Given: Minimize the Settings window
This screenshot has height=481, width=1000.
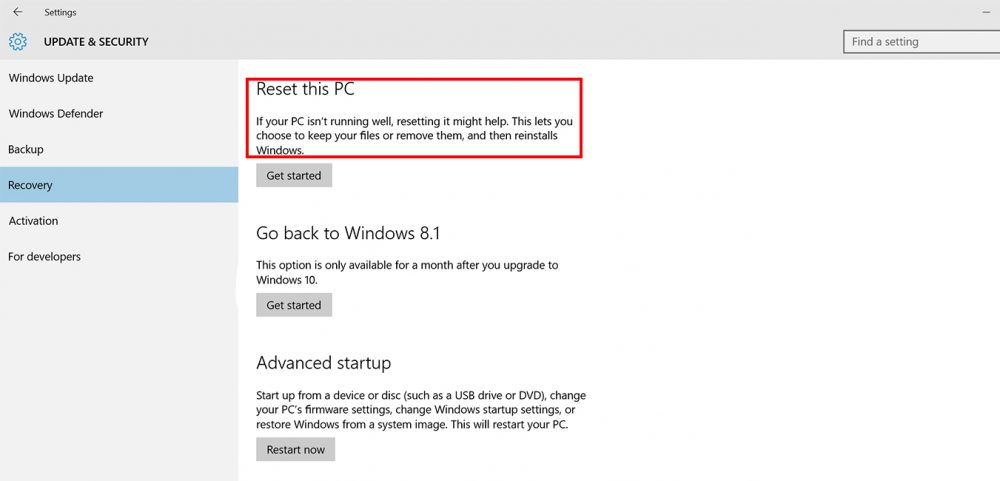Looking at the screenshot, I should coord(985,12).
